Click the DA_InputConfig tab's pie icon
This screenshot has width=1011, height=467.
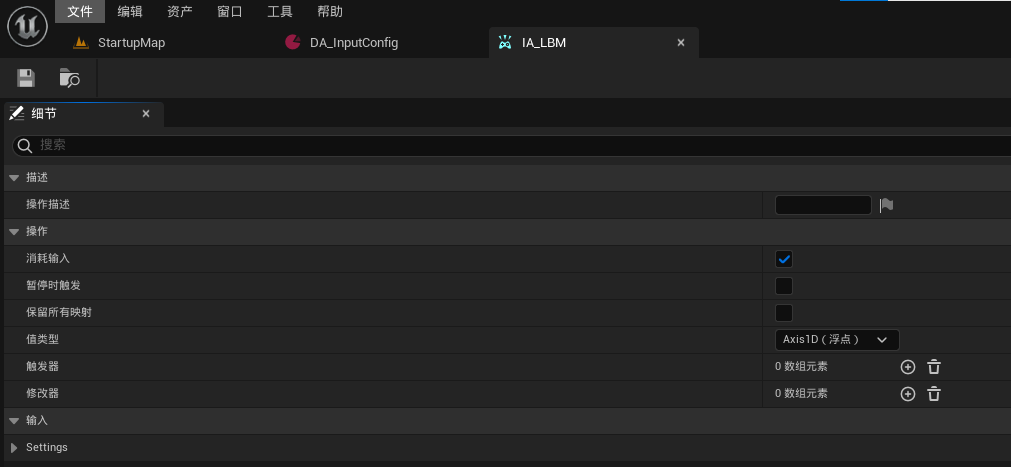click(293, 43)
